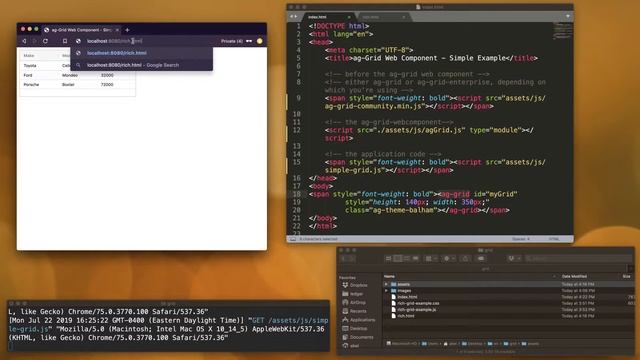Sort grid by the Make column header

click(29, 56)
